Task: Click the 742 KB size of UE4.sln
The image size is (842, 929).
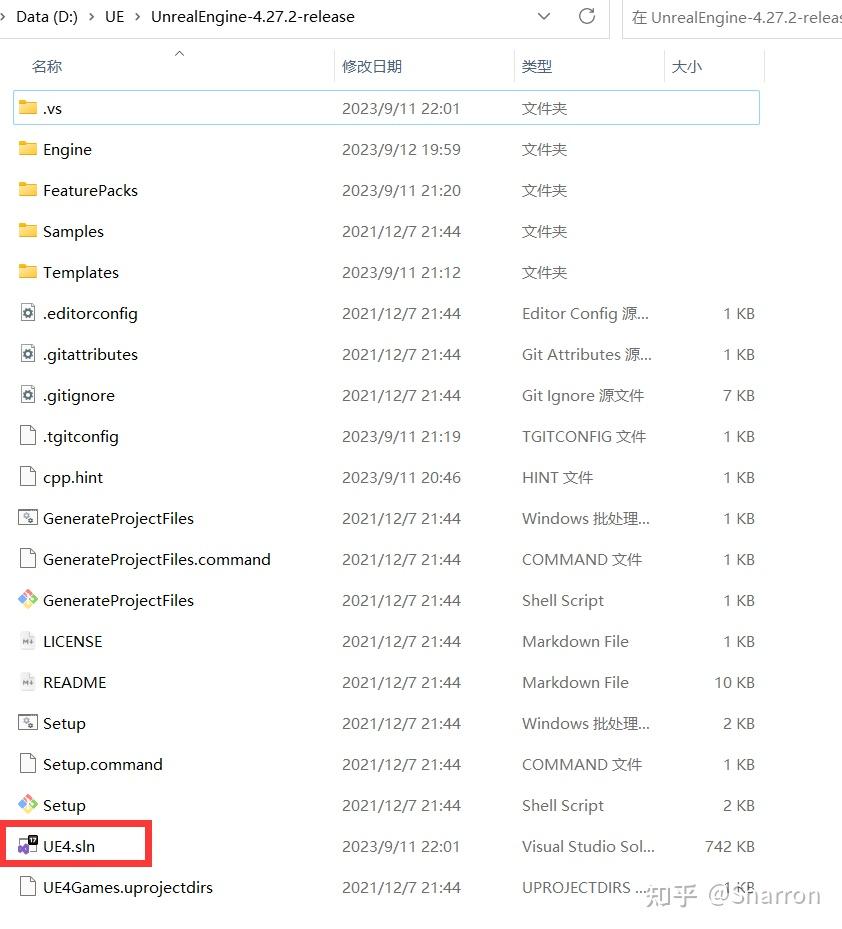Action: coord(729,846)
